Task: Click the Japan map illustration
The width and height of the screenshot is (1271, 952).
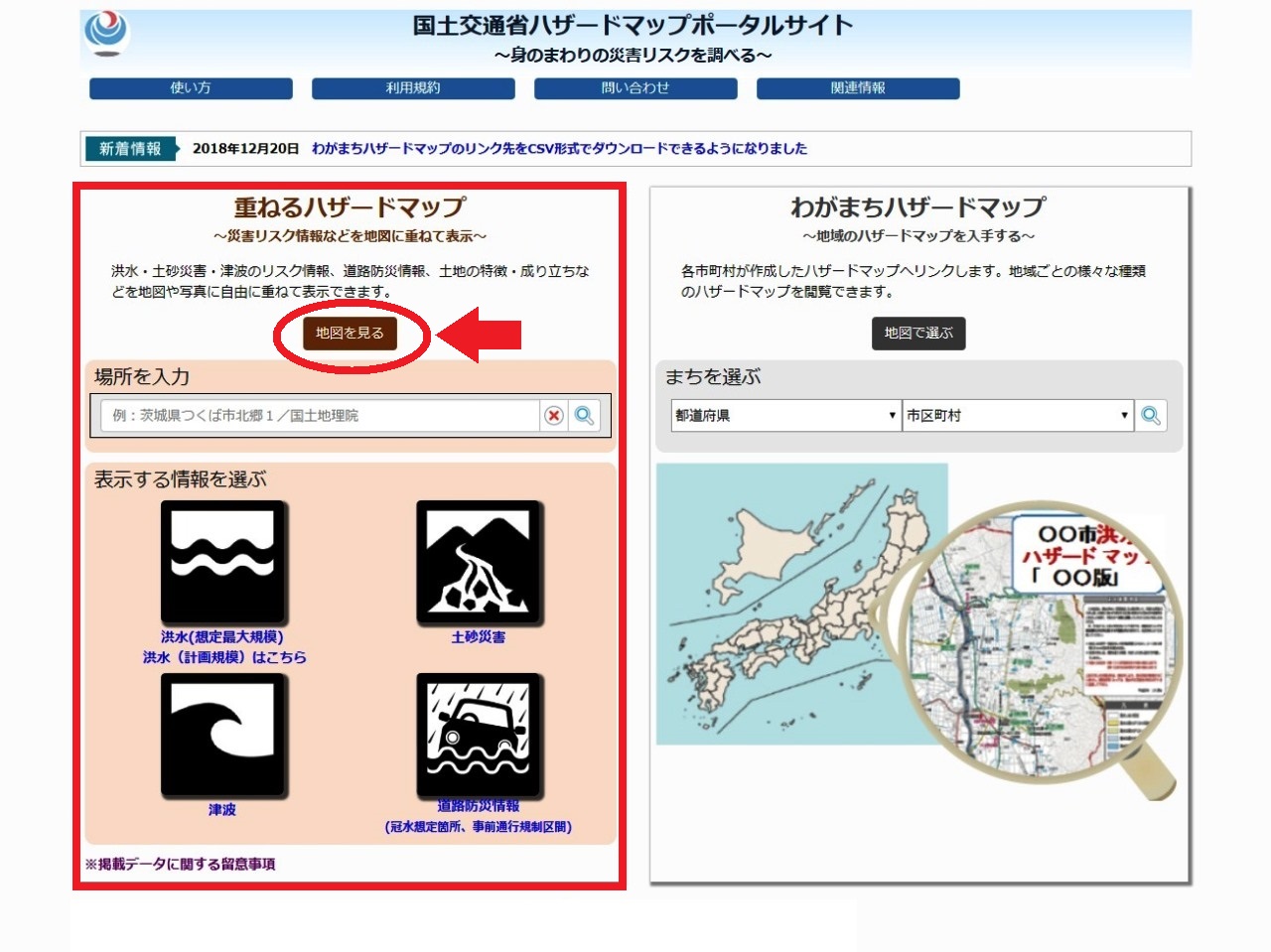Action: coord(802,605)
